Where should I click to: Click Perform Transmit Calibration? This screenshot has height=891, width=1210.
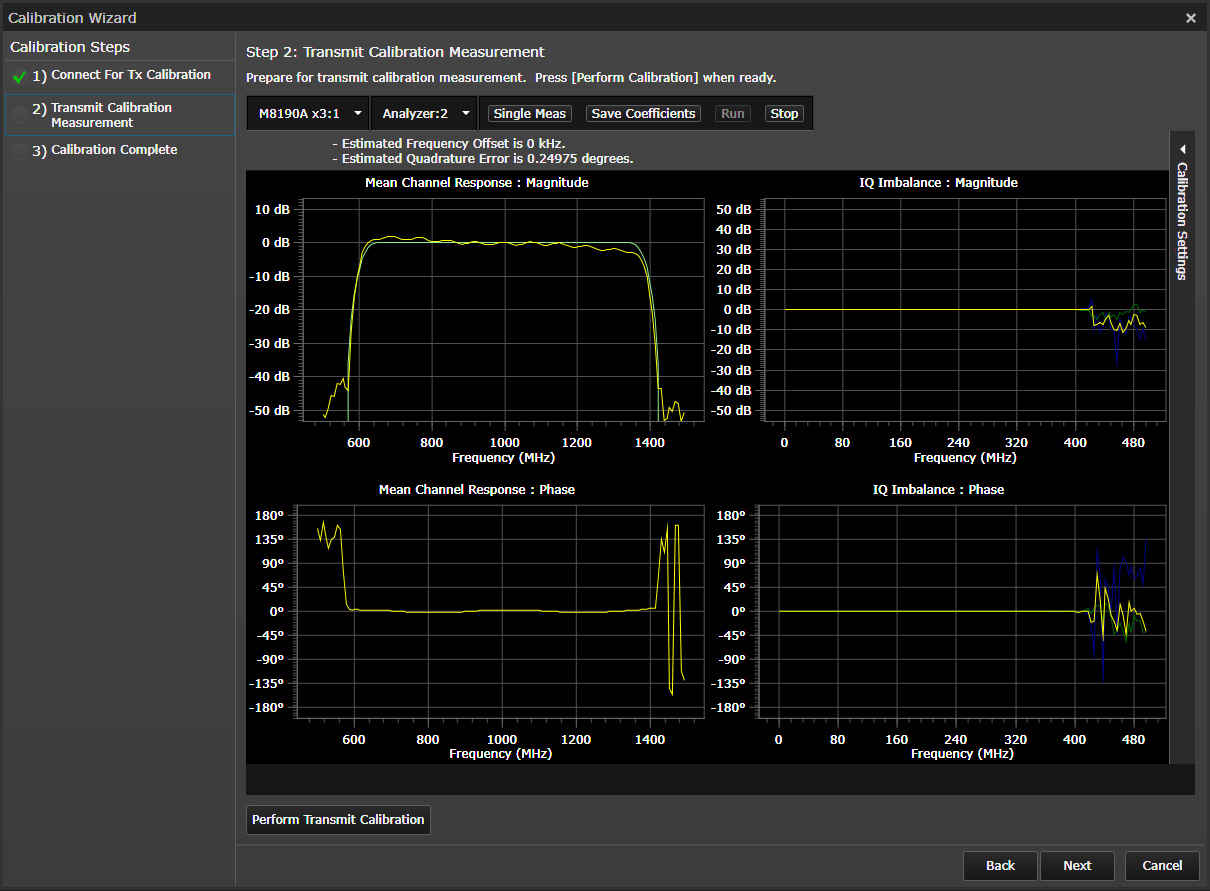(338, 820)
